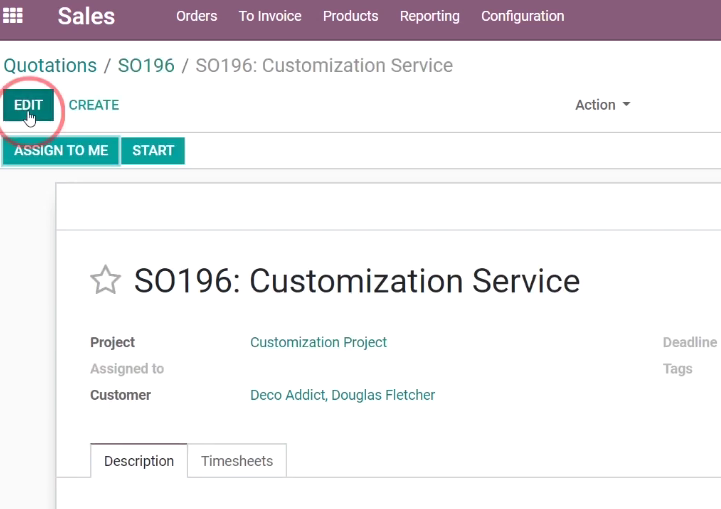Open the Customization Project link
The image size is (721, 509).
click(318, 342)
